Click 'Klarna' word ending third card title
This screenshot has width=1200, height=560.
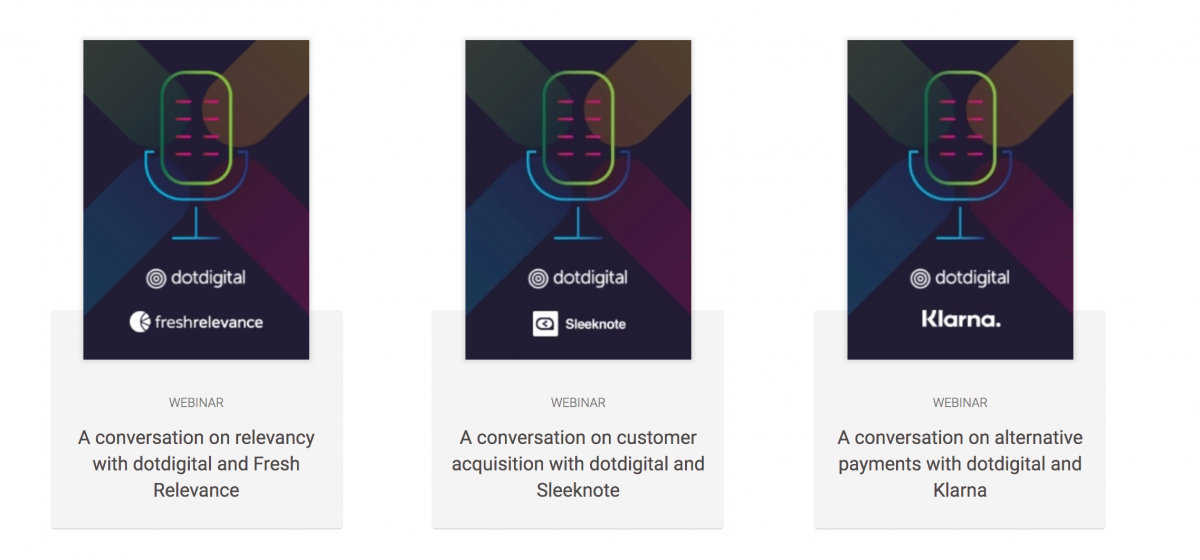[x=960, y=490]
